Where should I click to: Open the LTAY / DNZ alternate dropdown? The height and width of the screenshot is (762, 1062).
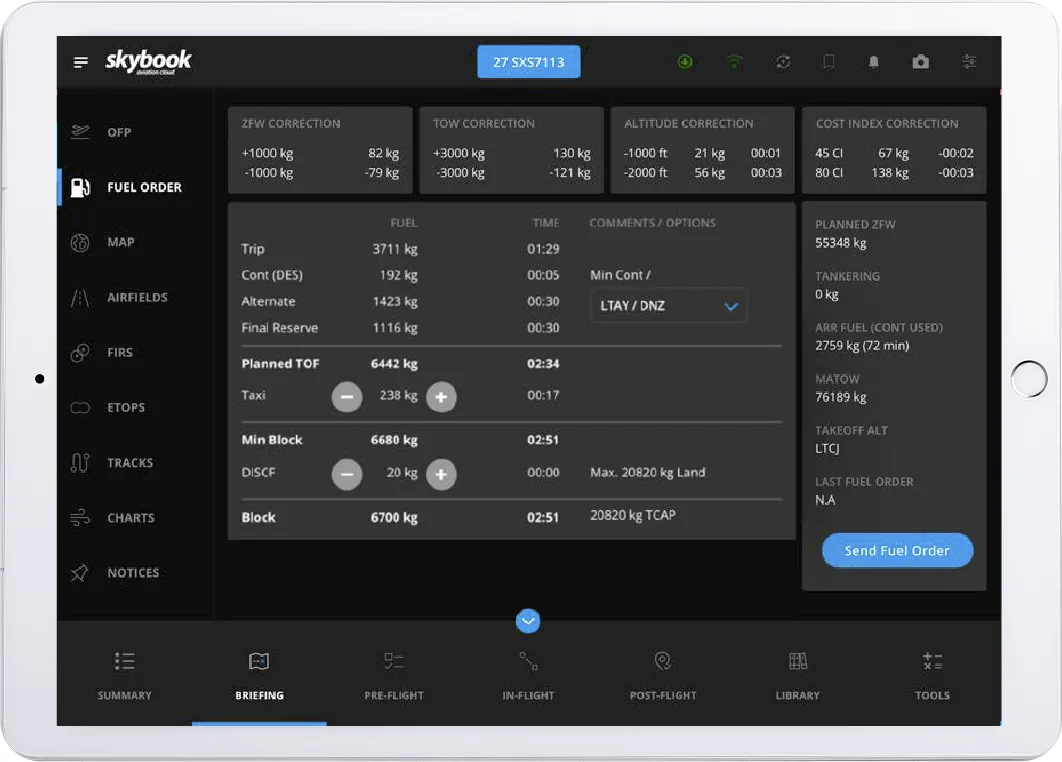pos(668,305)
